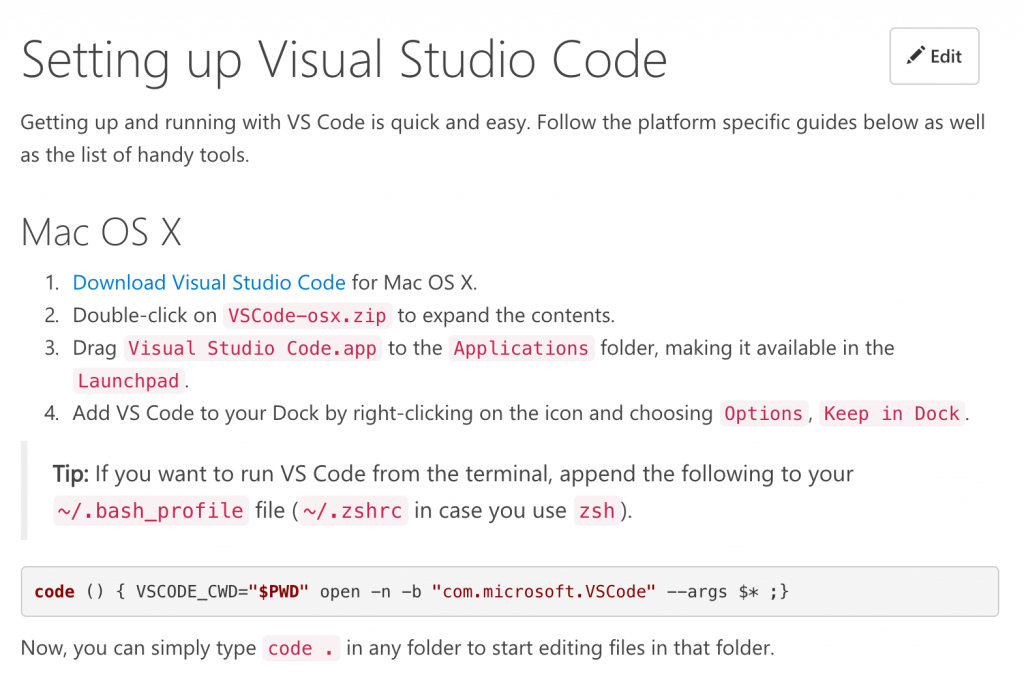Click the 'Setting up Visual Studio Code' heading
1024x673 pixels.
344,60
